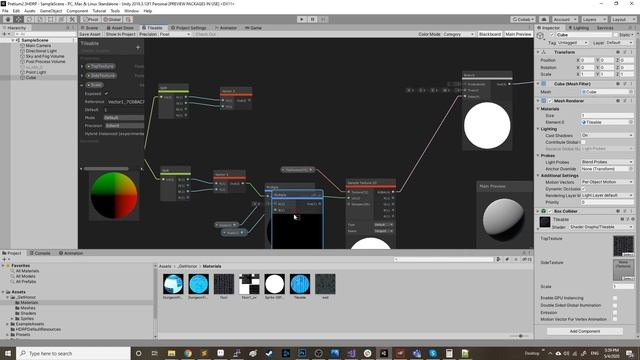Open Visual Studio from the taskbar
640x360 pixels.
pos(351,353)
